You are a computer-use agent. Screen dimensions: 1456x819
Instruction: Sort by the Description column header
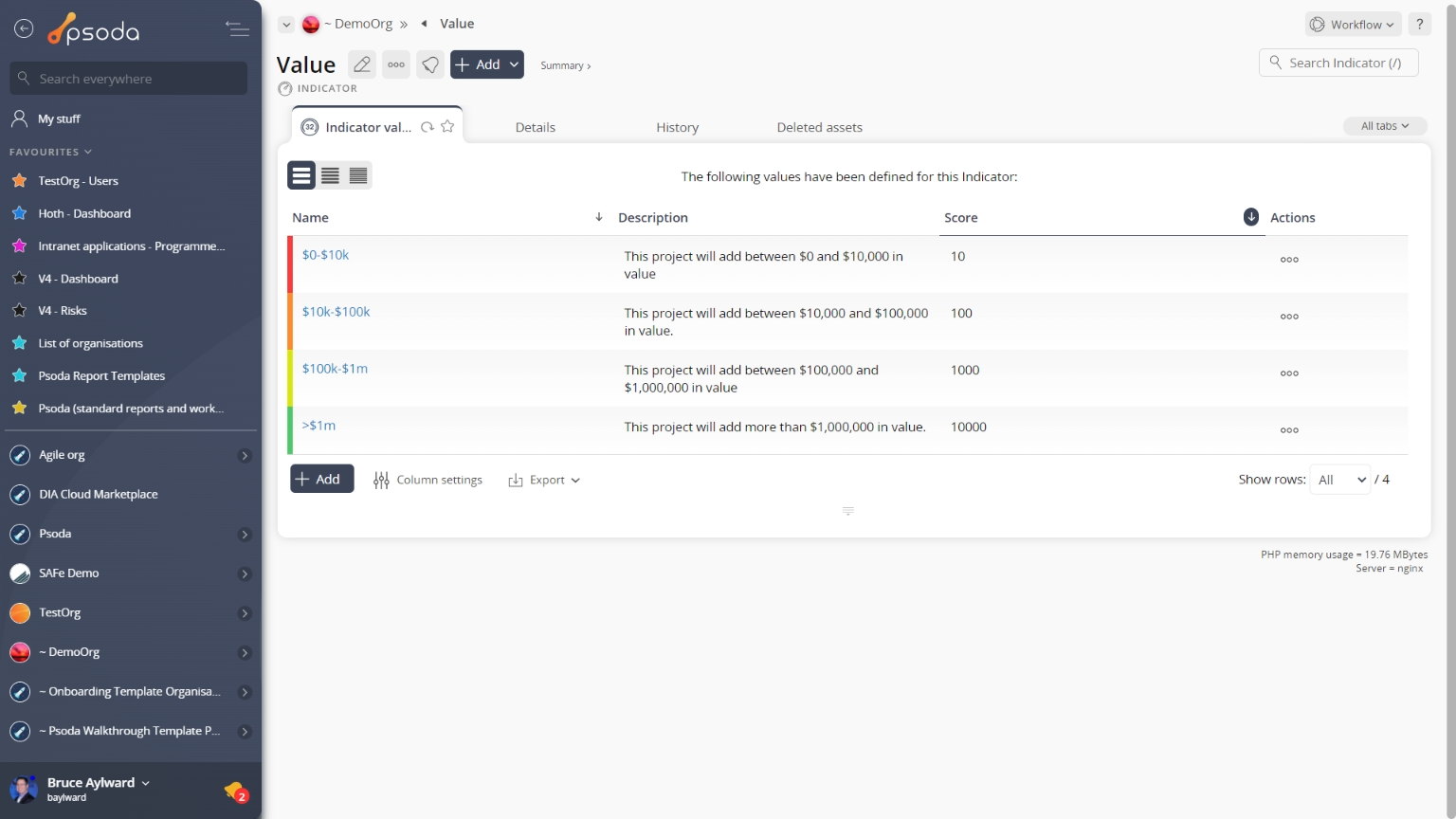[653, 217]
